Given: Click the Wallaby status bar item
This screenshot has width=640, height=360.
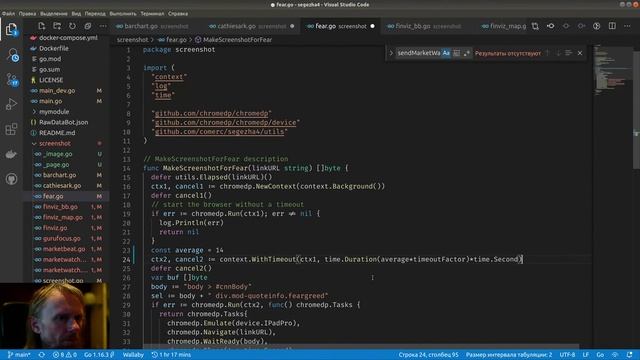Looking at the screenshot, I should pyautogui.click(x=133, y=355).
